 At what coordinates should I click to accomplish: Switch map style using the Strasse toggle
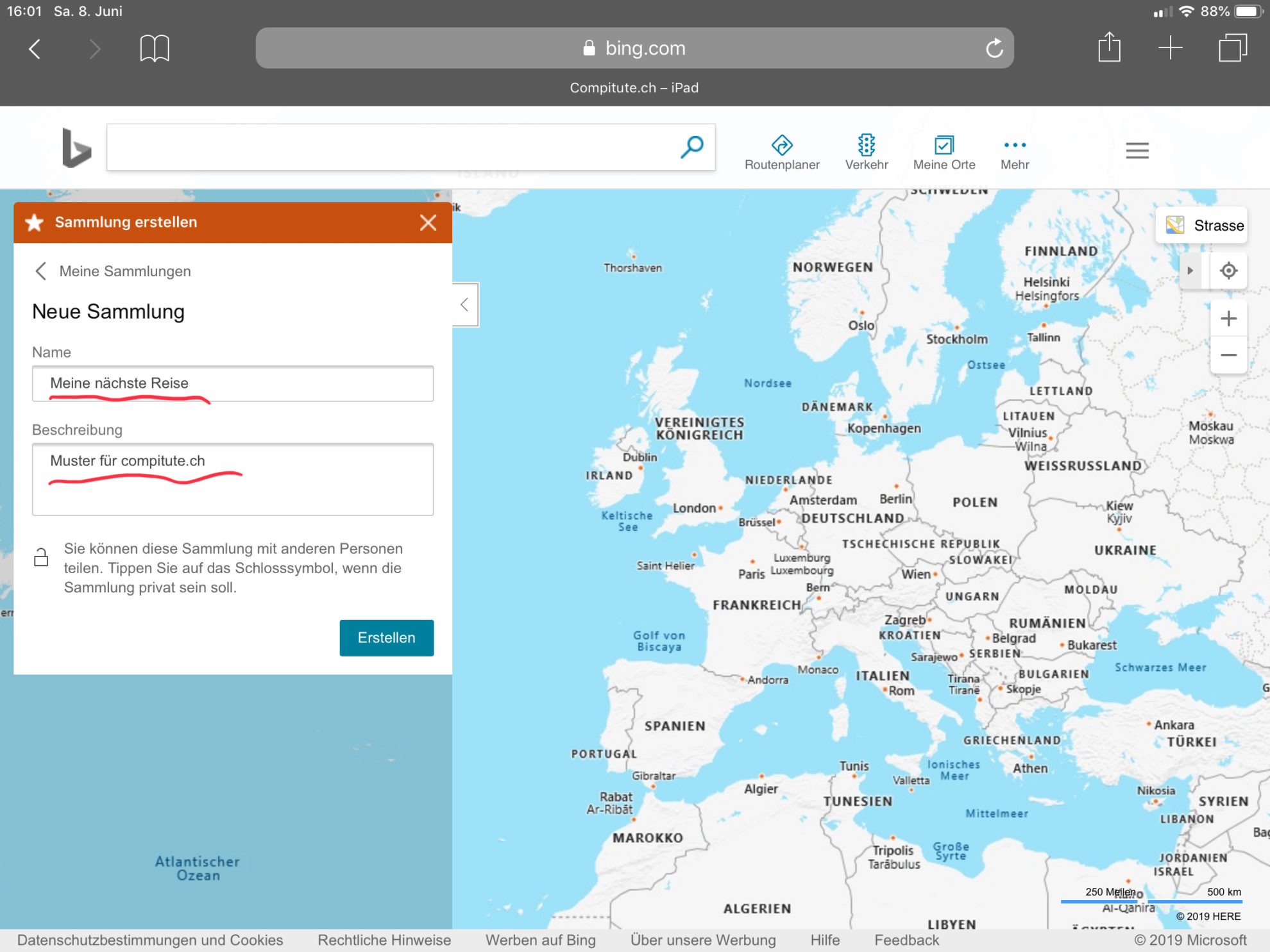(x=1201, y=225)
